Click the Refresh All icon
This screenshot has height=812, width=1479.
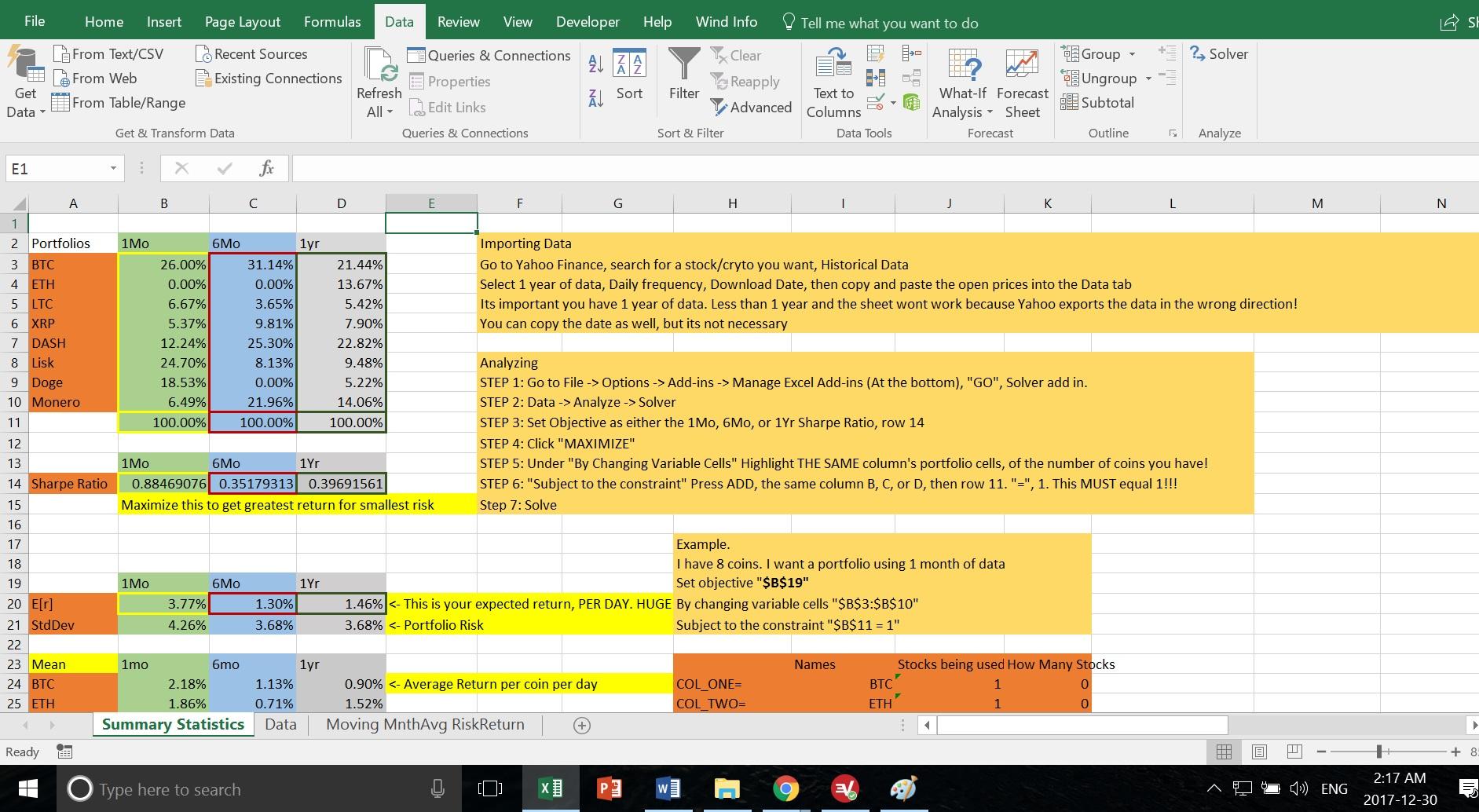379,64
